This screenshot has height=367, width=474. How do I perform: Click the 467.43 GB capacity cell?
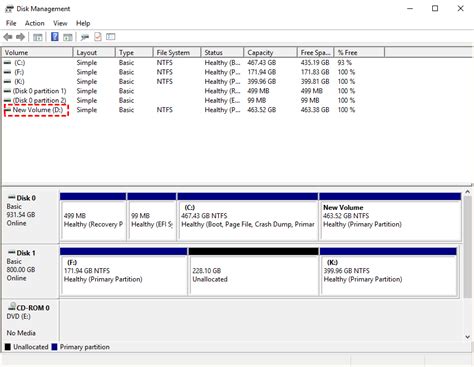(262, 63)
